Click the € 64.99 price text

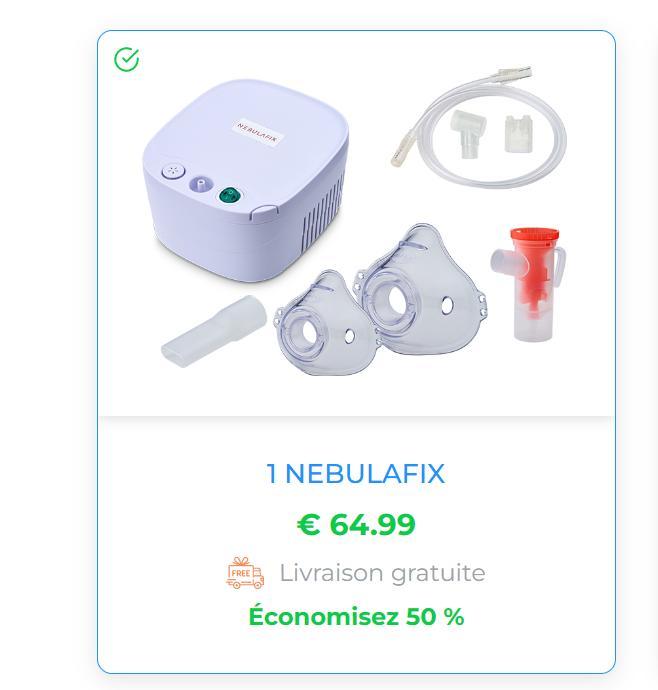[x=356, y=524]
